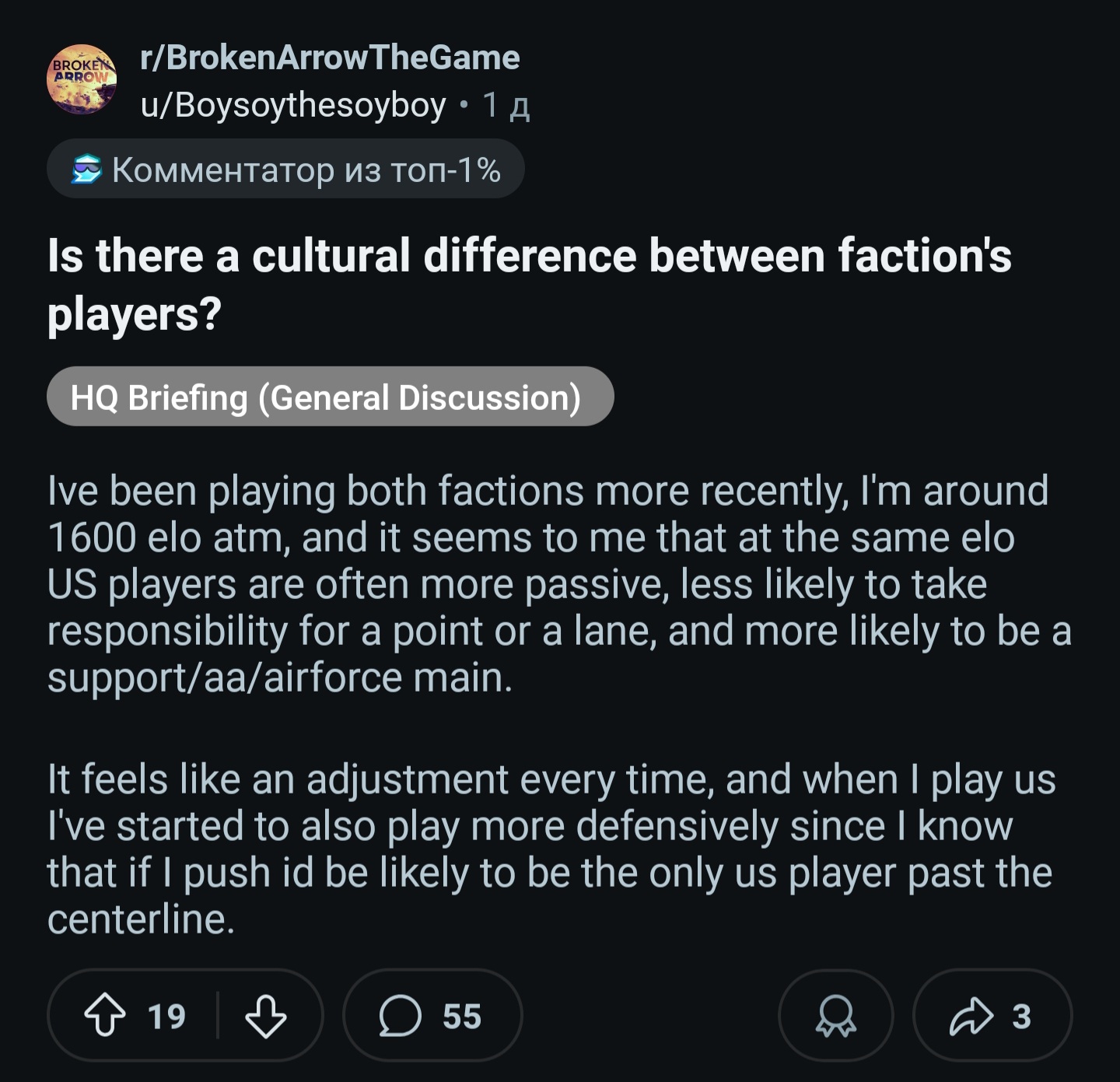Click the top-1% commenter badge icon

pyautogui.click(x=86, y=169)
